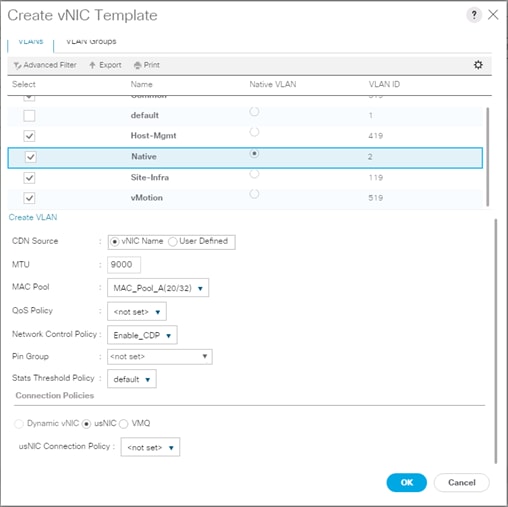Click VLAN ID 419 cell

coord(376,136)
